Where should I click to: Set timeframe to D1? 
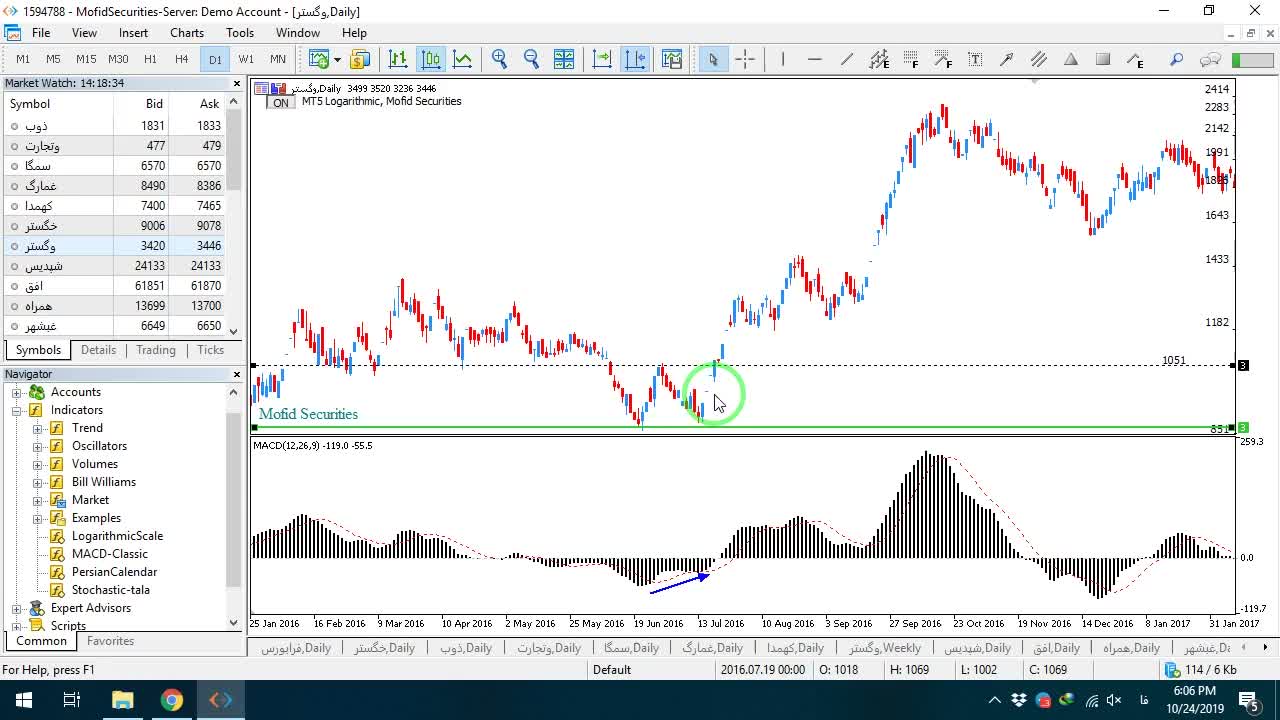[x=215, y=59]
